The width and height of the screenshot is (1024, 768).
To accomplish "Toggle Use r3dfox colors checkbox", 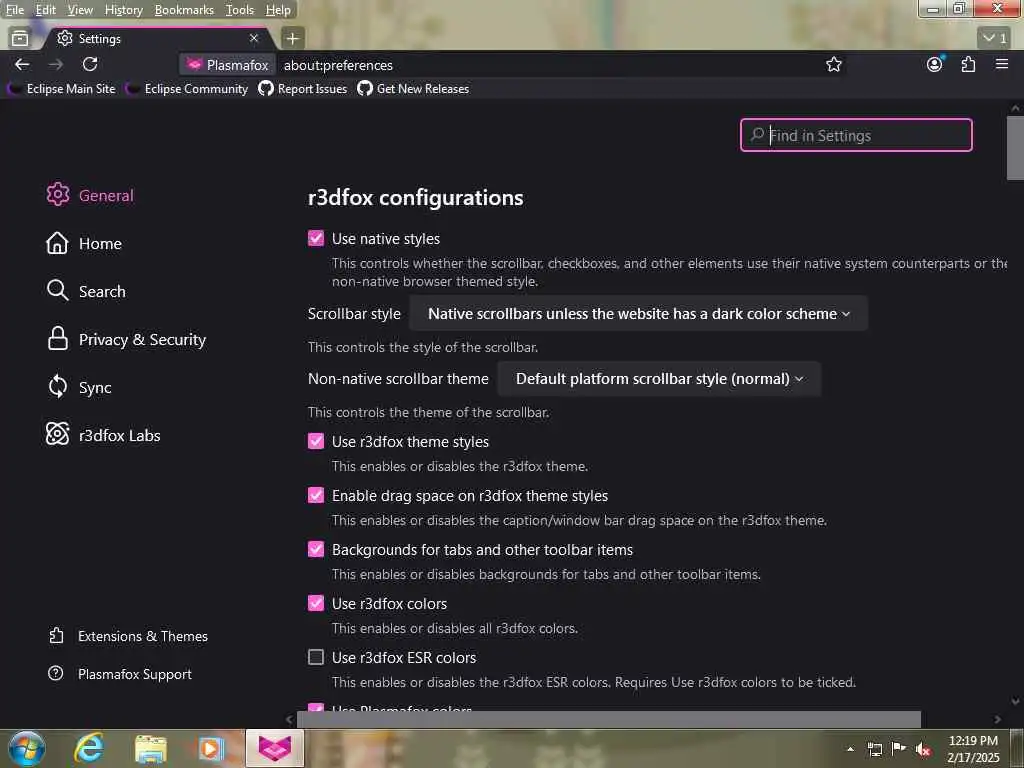I will [316, 603].
